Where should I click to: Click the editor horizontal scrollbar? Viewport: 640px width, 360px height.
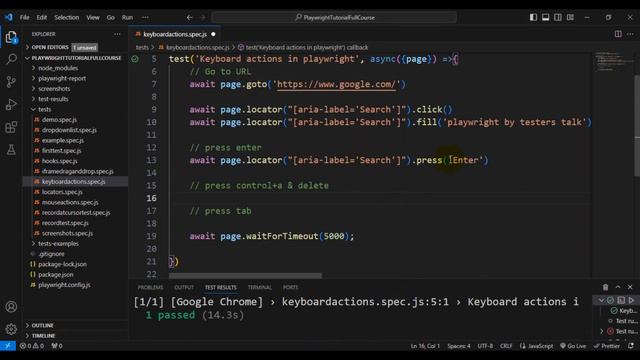pos(245,276)
